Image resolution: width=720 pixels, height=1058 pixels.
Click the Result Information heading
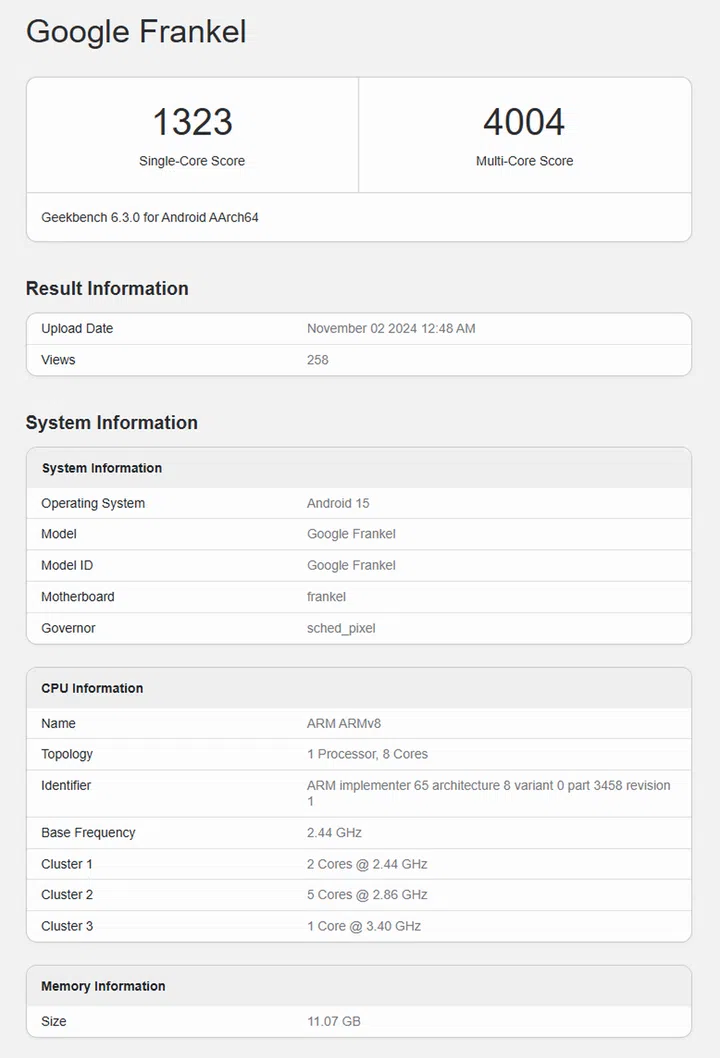tap(107, 288)
